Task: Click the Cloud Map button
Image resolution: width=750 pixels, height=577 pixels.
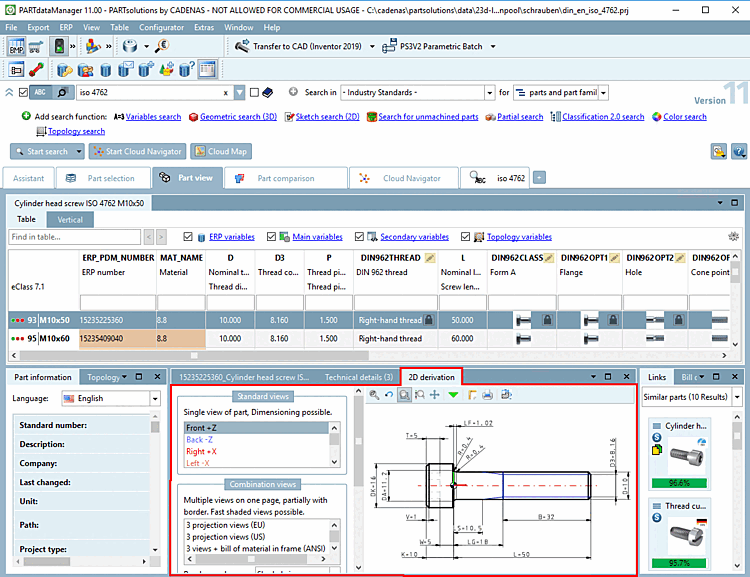Action: coord(221,151)
